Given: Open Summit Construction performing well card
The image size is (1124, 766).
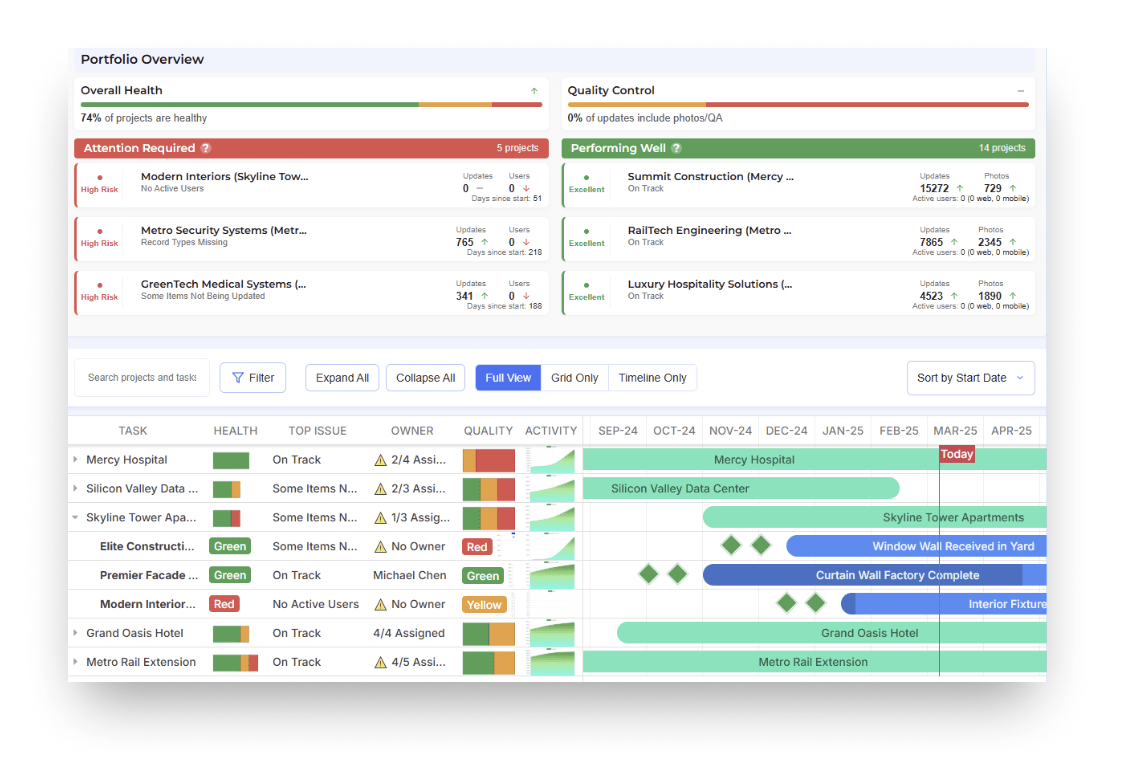Looking at the screenshot, I should pos(799,185).
